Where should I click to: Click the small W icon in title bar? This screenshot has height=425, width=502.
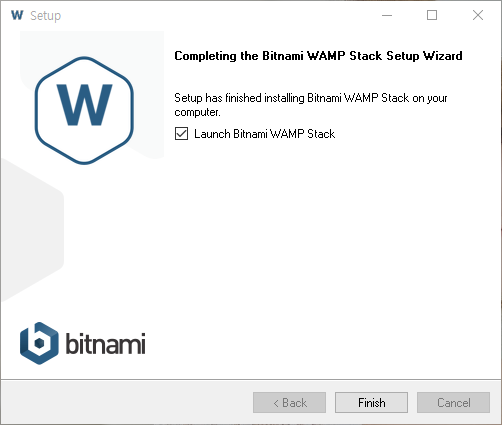pos(17,15)
